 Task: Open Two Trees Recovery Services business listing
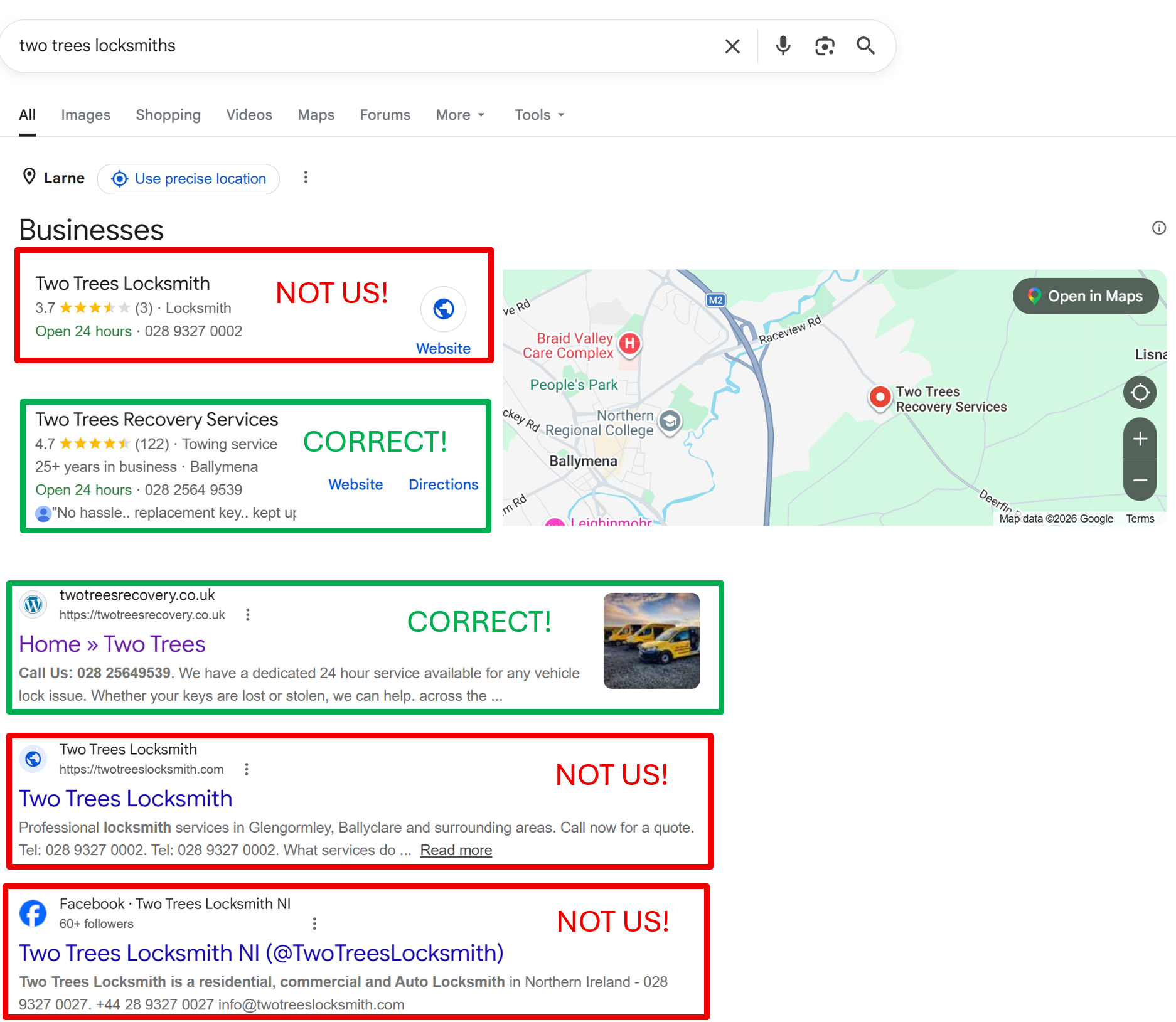point(157,419)
